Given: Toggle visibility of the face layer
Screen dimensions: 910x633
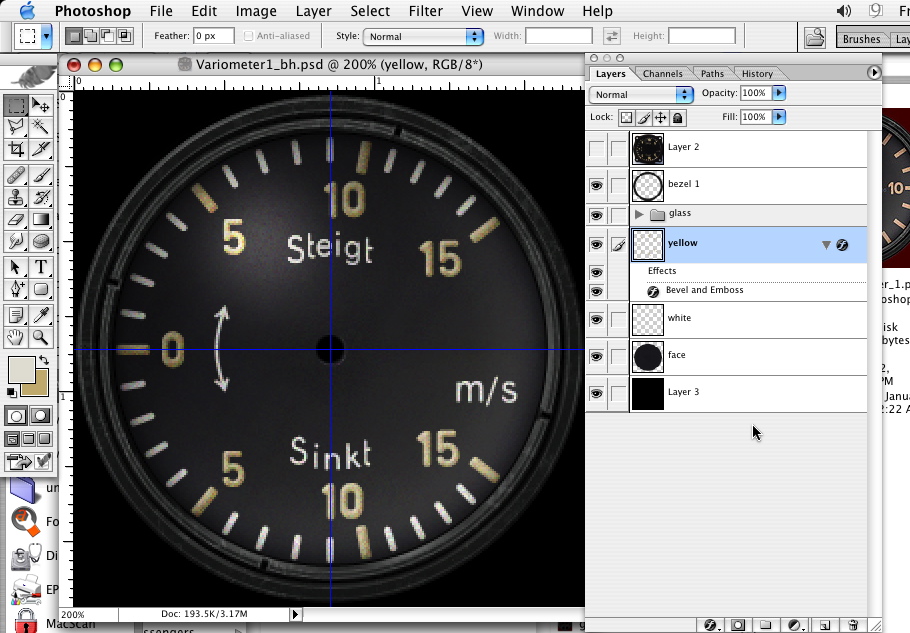Looking at the screenshot, I should (597, 356).
